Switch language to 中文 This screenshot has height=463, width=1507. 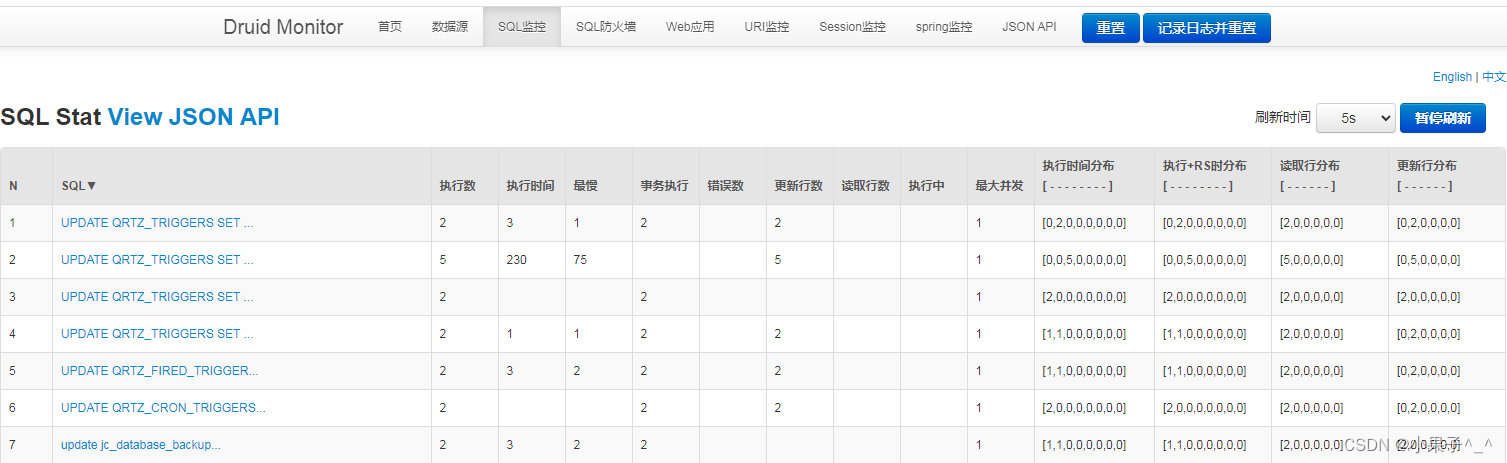[x=1494, y=77]
